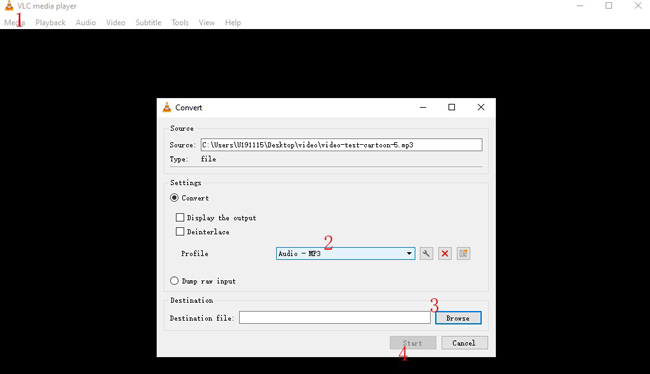The image size is (650, 374).
Task: Open the Playback menu
Action: pyautogui.click(x=50, y=22)
